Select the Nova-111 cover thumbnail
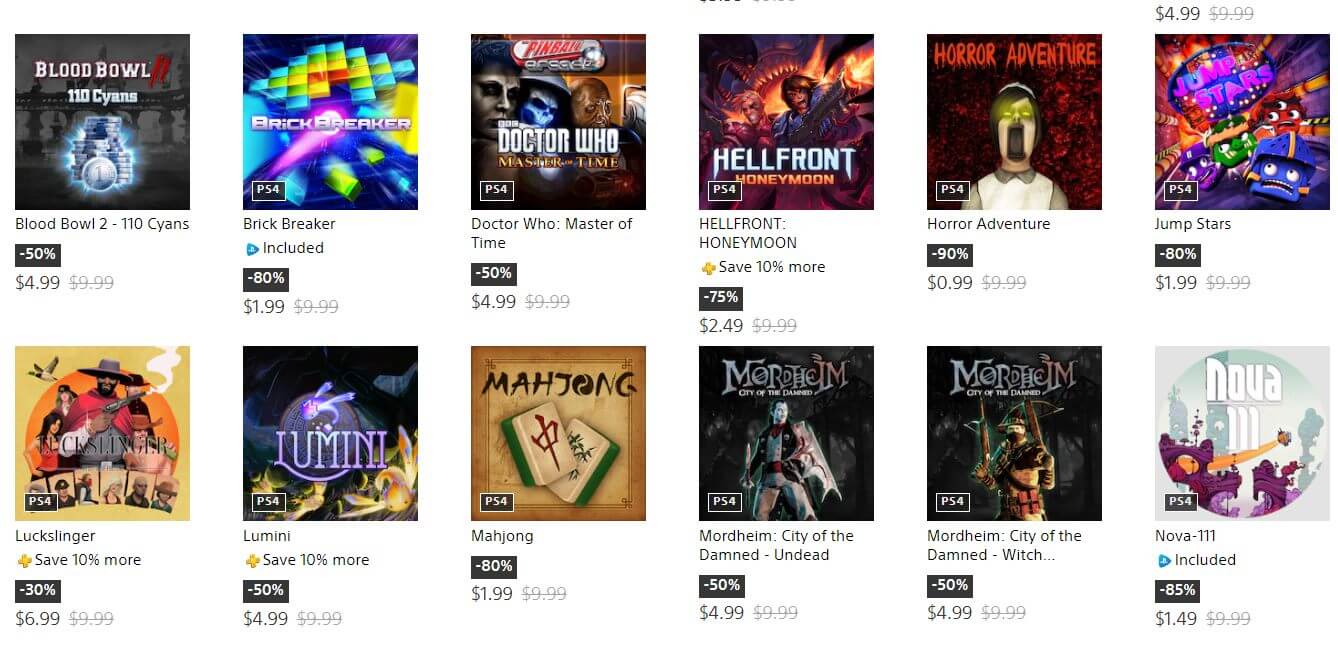Viewport: 1338px width, 652px height. click(1242, 433)
